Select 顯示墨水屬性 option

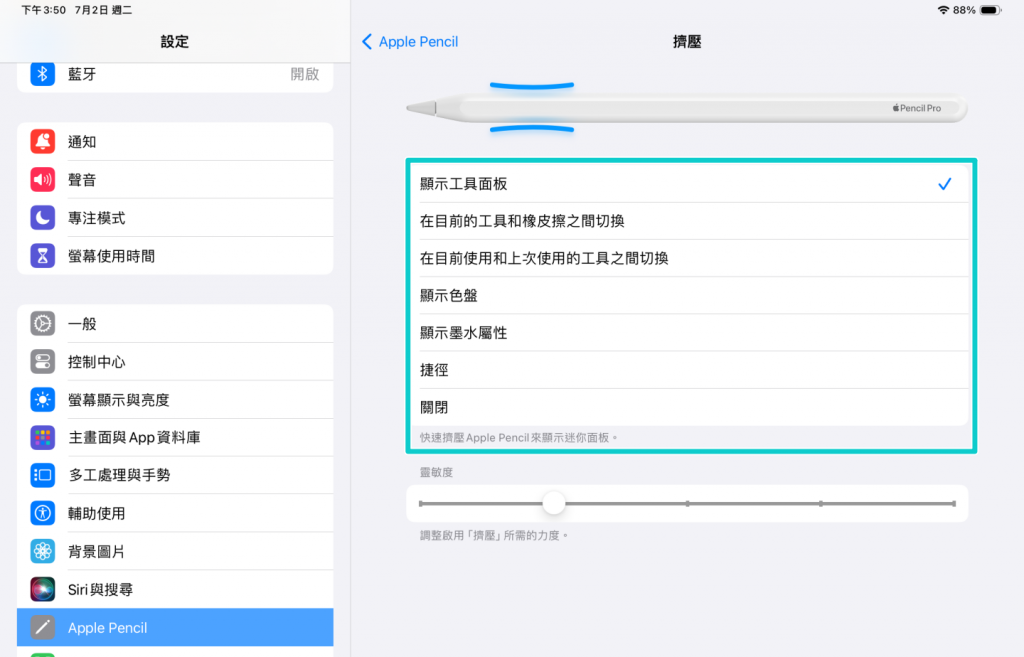687,332
